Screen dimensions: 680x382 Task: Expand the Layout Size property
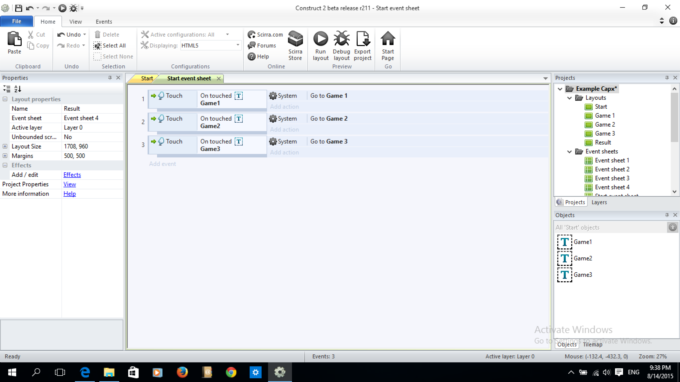pos(5,147)
